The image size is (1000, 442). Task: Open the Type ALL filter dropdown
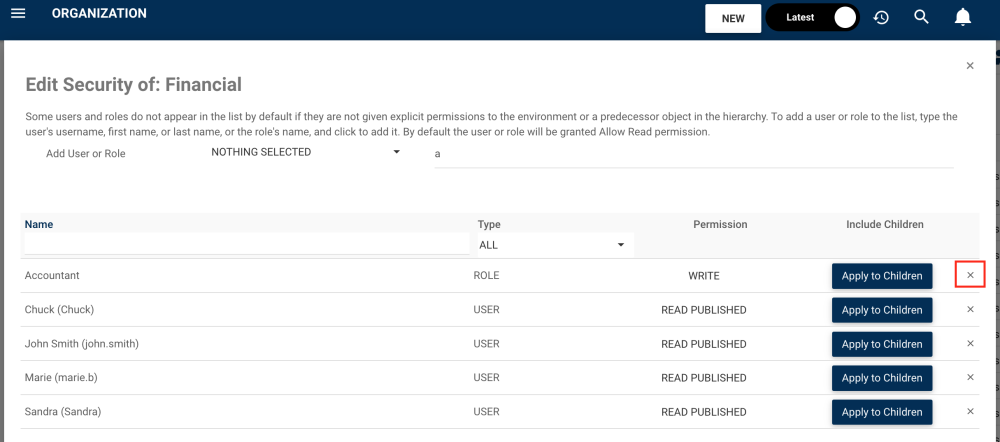click(552, 245)
